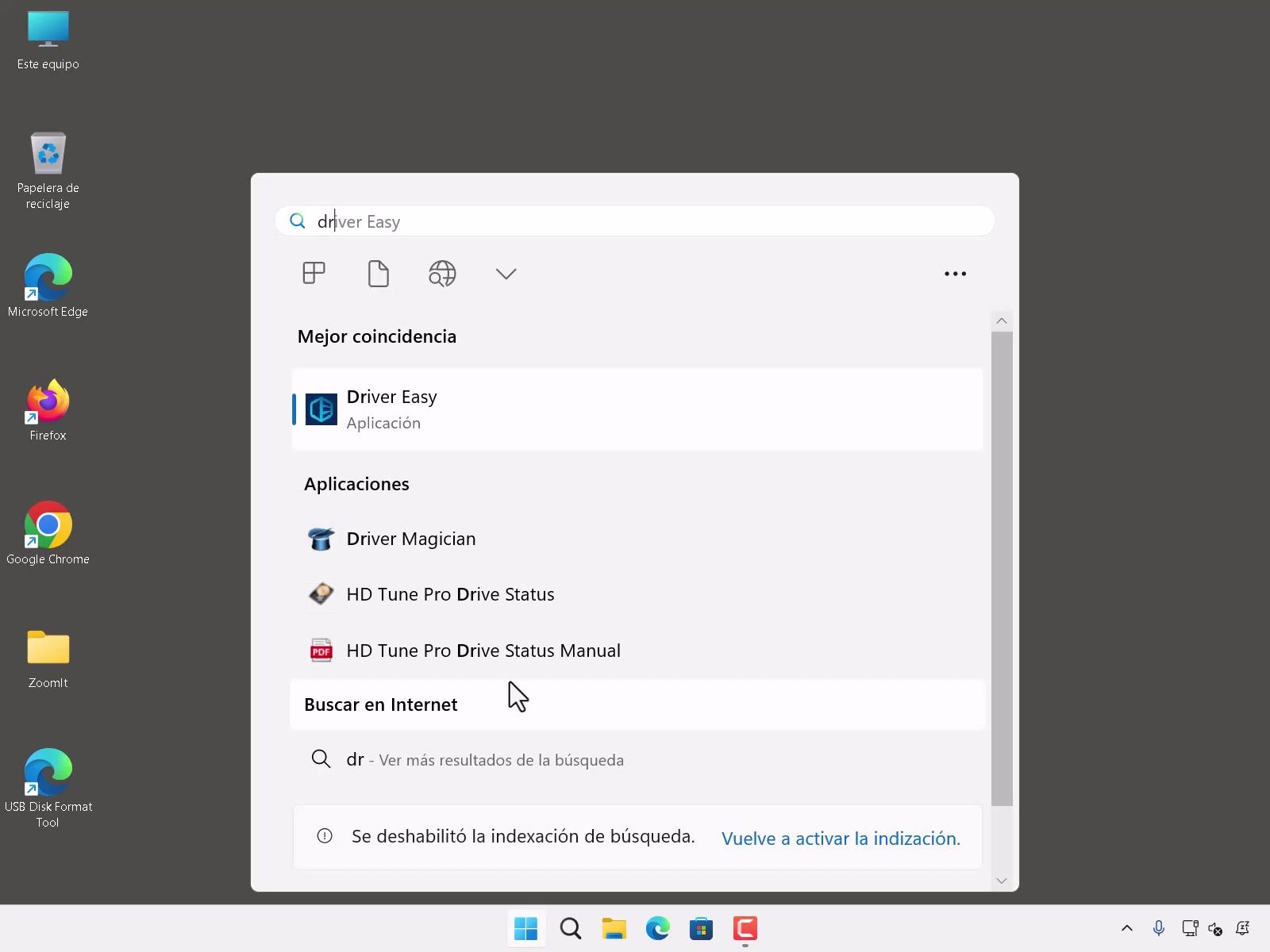The image size is (1270, 952).
Task: Open Microsoft Store from the taskbar
Action: [702, 928]
